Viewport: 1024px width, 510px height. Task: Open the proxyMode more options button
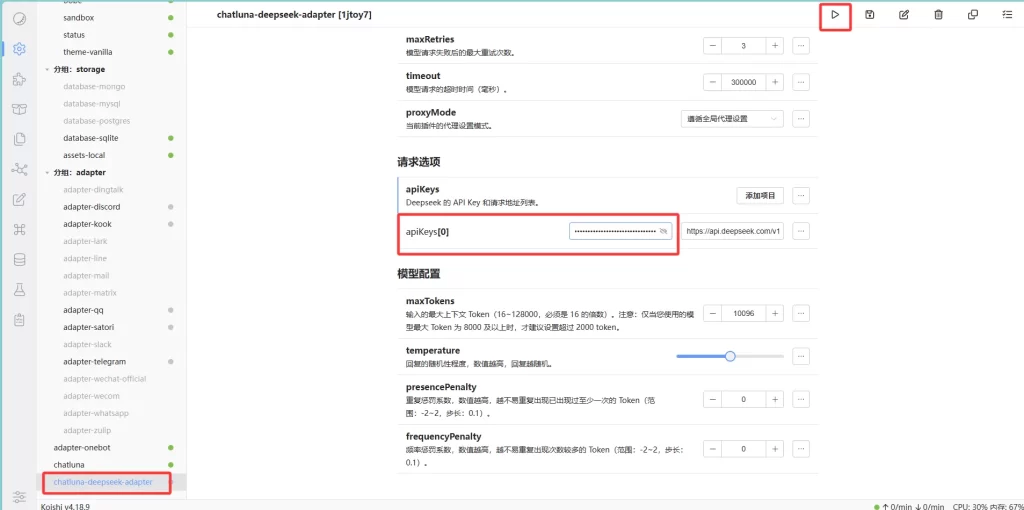tap(801, 119)
